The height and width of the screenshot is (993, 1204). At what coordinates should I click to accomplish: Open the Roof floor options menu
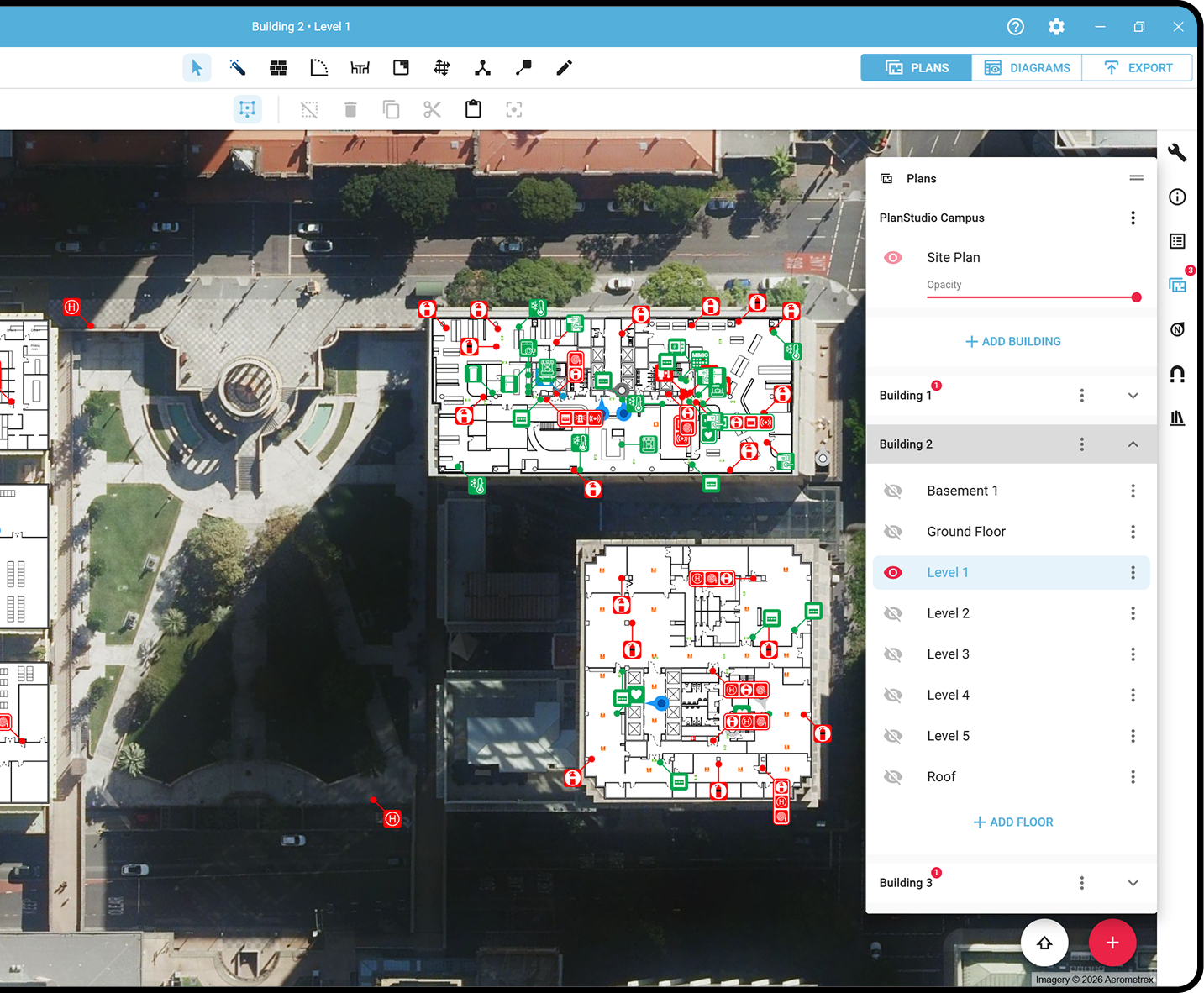coord(1133,776)
